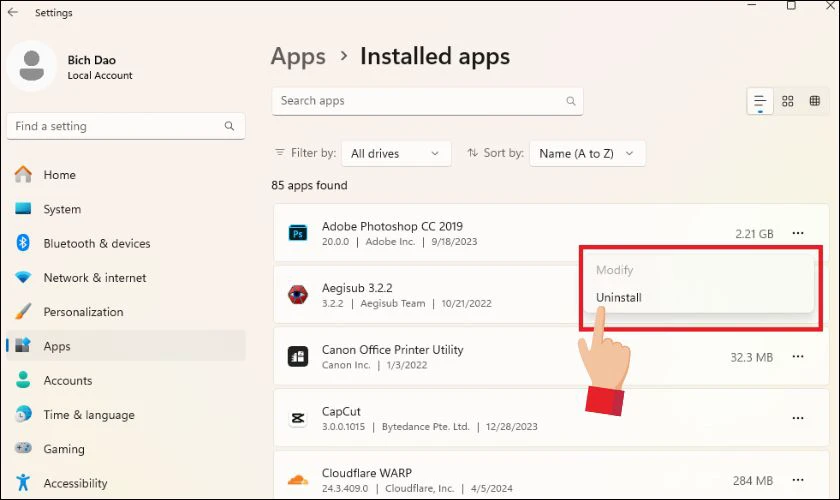
Task: Open more options for Canon Office Printer Utility
Action: pyautogui.click(x=798, y=356)
